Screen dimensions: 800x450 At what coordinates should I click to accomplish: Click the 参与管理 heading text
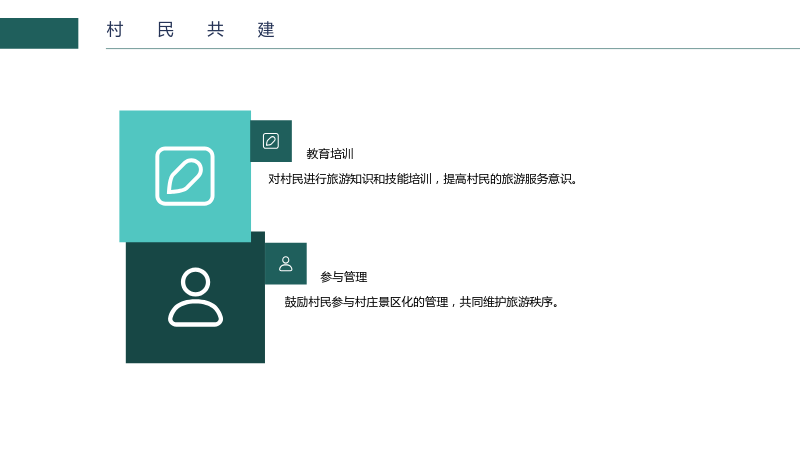(343, 277)
